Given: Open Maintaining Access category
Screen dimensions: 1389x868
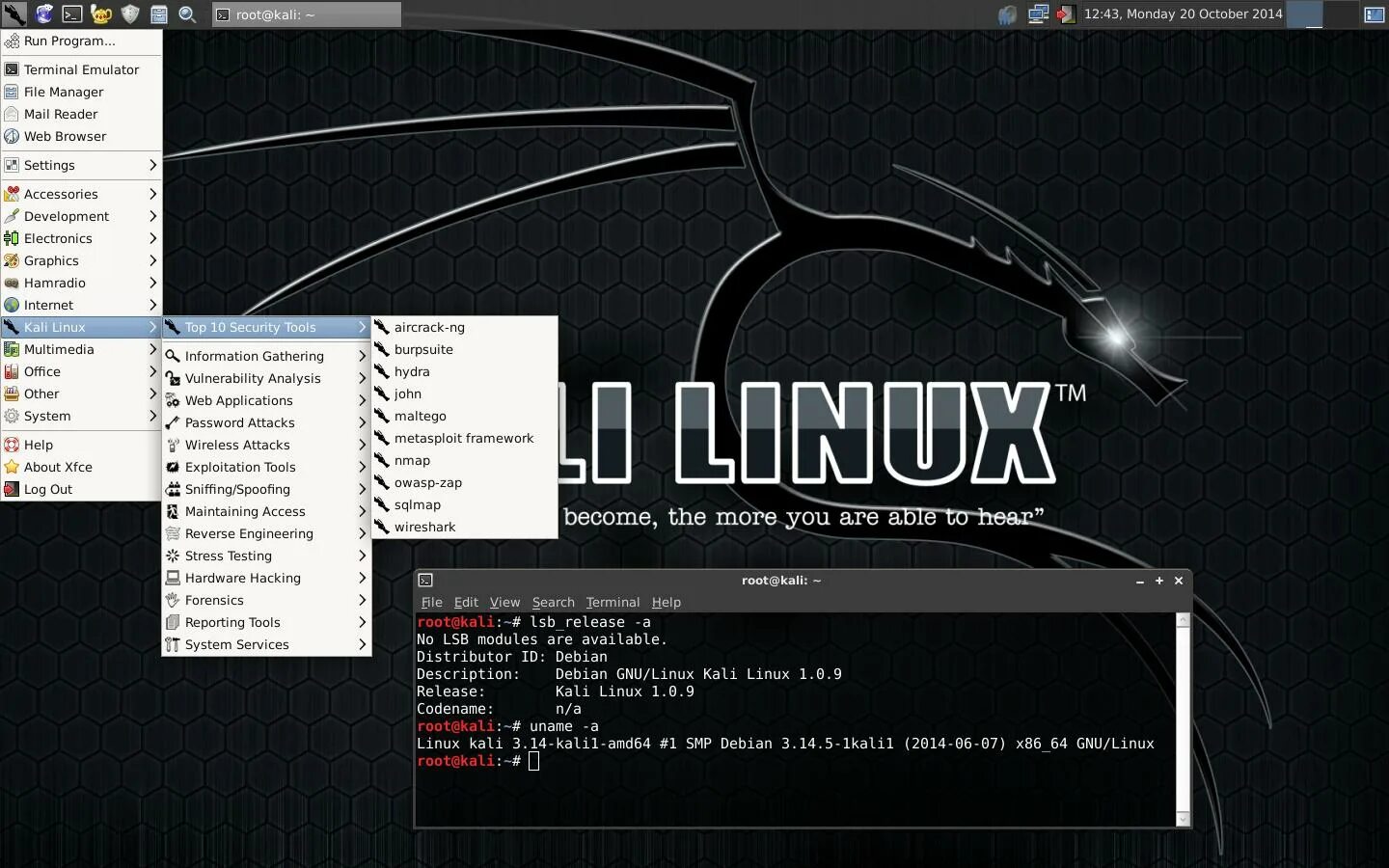Looking at the screenshot, I should tap(266, 511).
